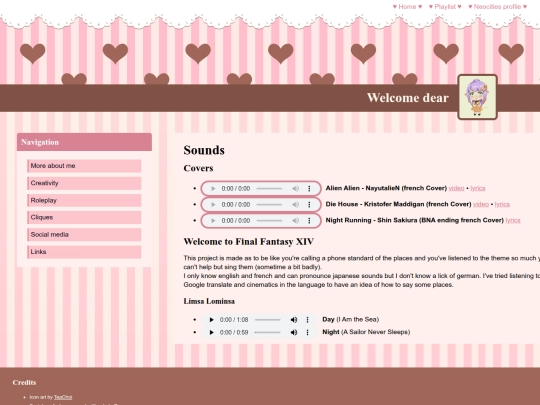Viewport: 540px width, 405px height.
Task: Mute the Die House audio player
Action: click(x=295, y=205)
